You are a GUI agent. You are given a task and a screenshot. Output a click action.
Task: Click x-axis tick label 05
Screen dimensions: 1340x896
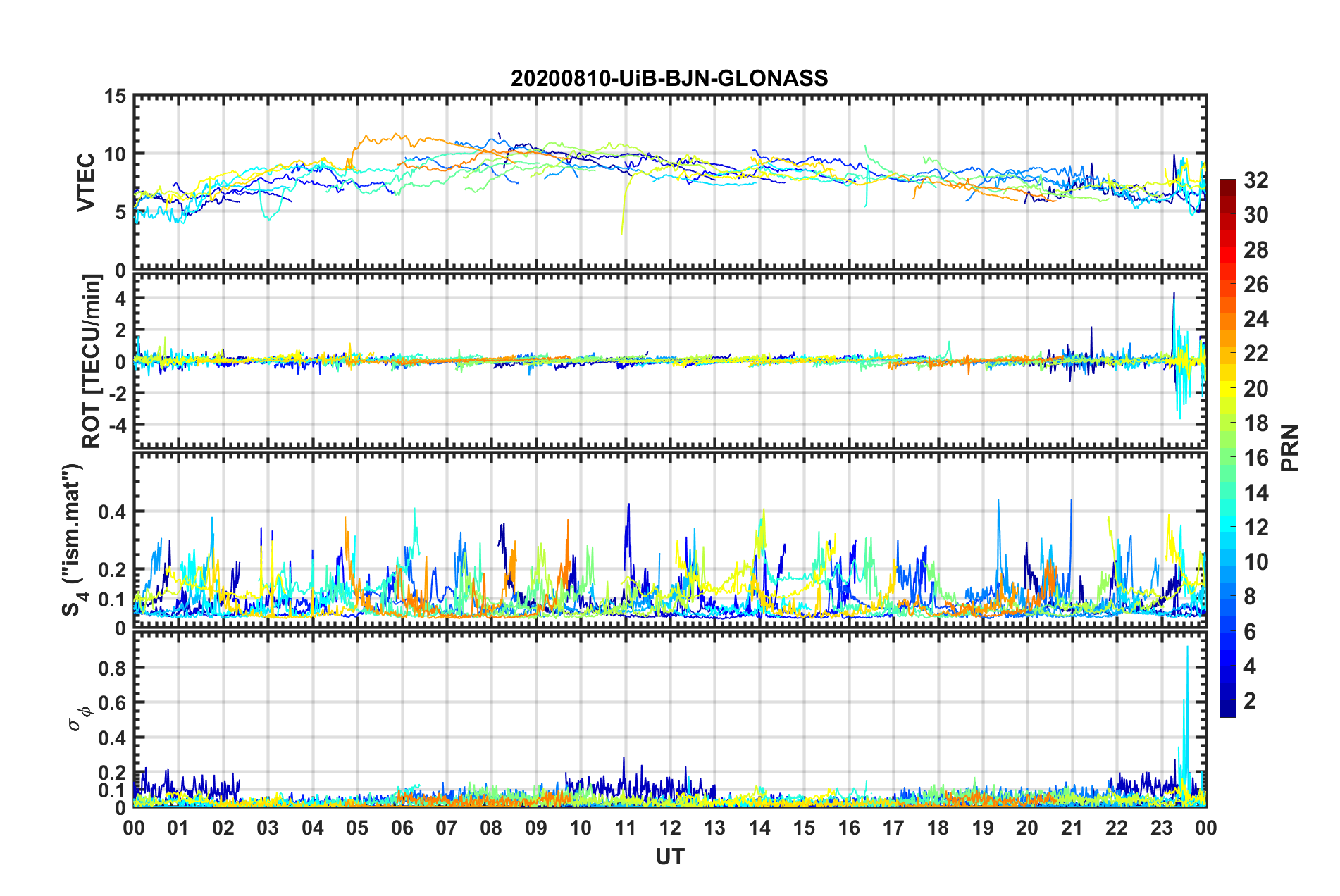pyautogui.click(x=357, y=828)
